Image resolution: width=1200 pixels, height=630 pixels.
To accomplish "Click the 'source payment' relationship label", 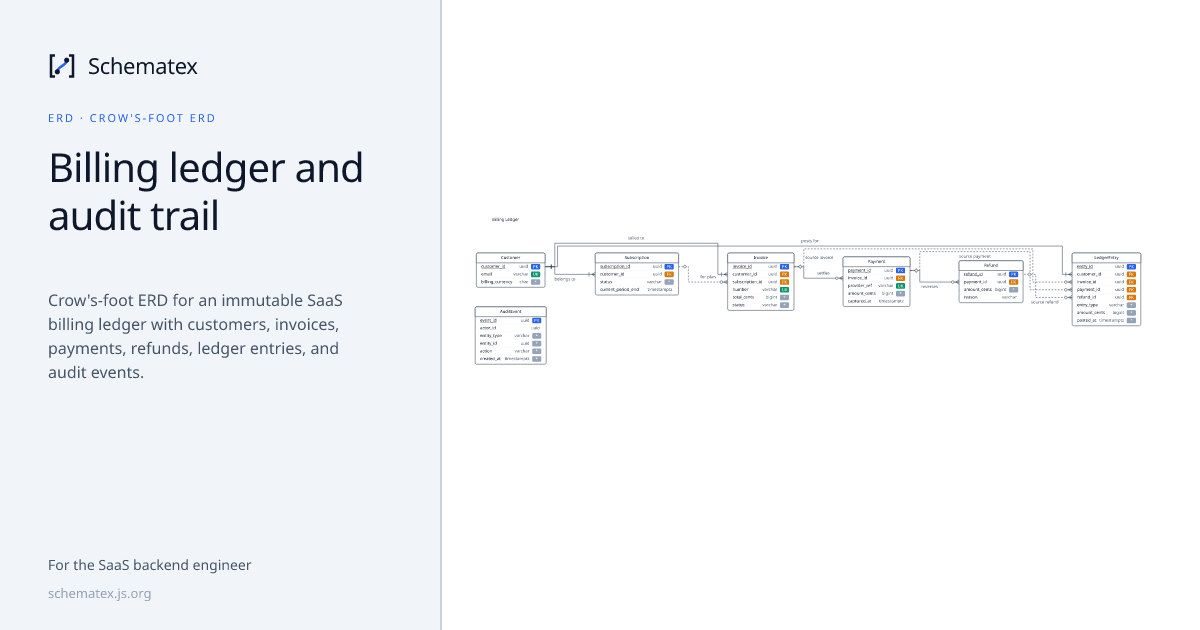I will coord(975,256).
